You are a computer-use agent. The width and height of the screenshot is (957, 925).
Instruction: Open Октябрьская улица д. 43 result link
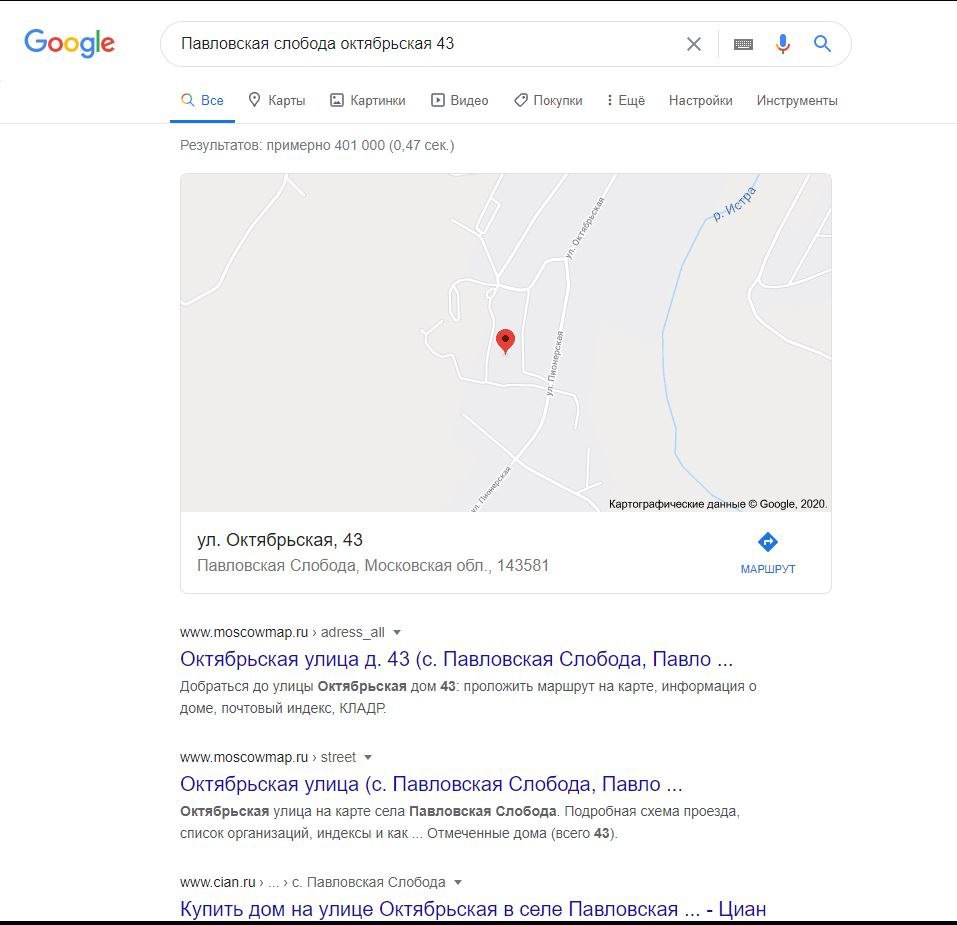pos(457,659)
